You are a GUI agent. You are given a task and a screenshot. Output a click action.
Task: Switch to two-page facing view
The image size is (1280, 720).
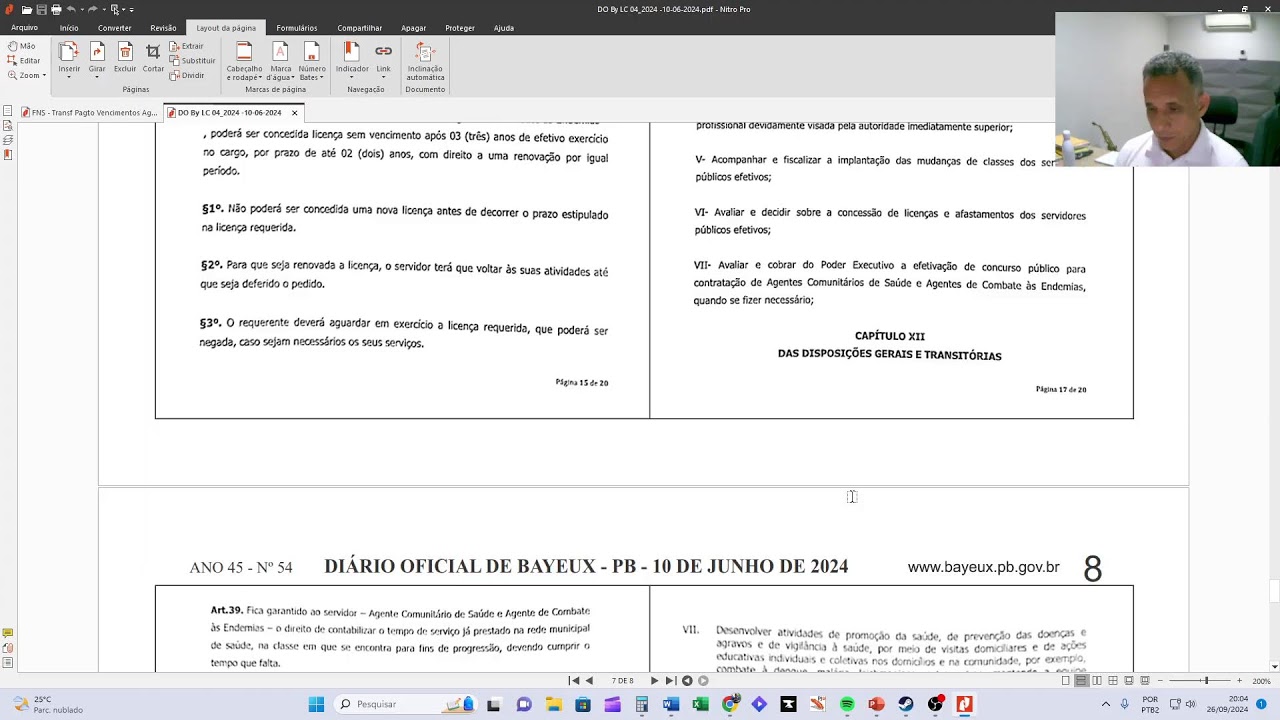point(1097,681)
